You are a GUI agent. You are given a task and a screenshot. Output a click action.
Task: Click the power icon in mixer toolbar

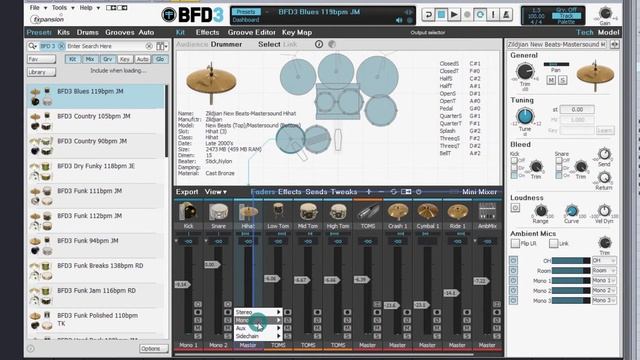[x=418, y=191]
